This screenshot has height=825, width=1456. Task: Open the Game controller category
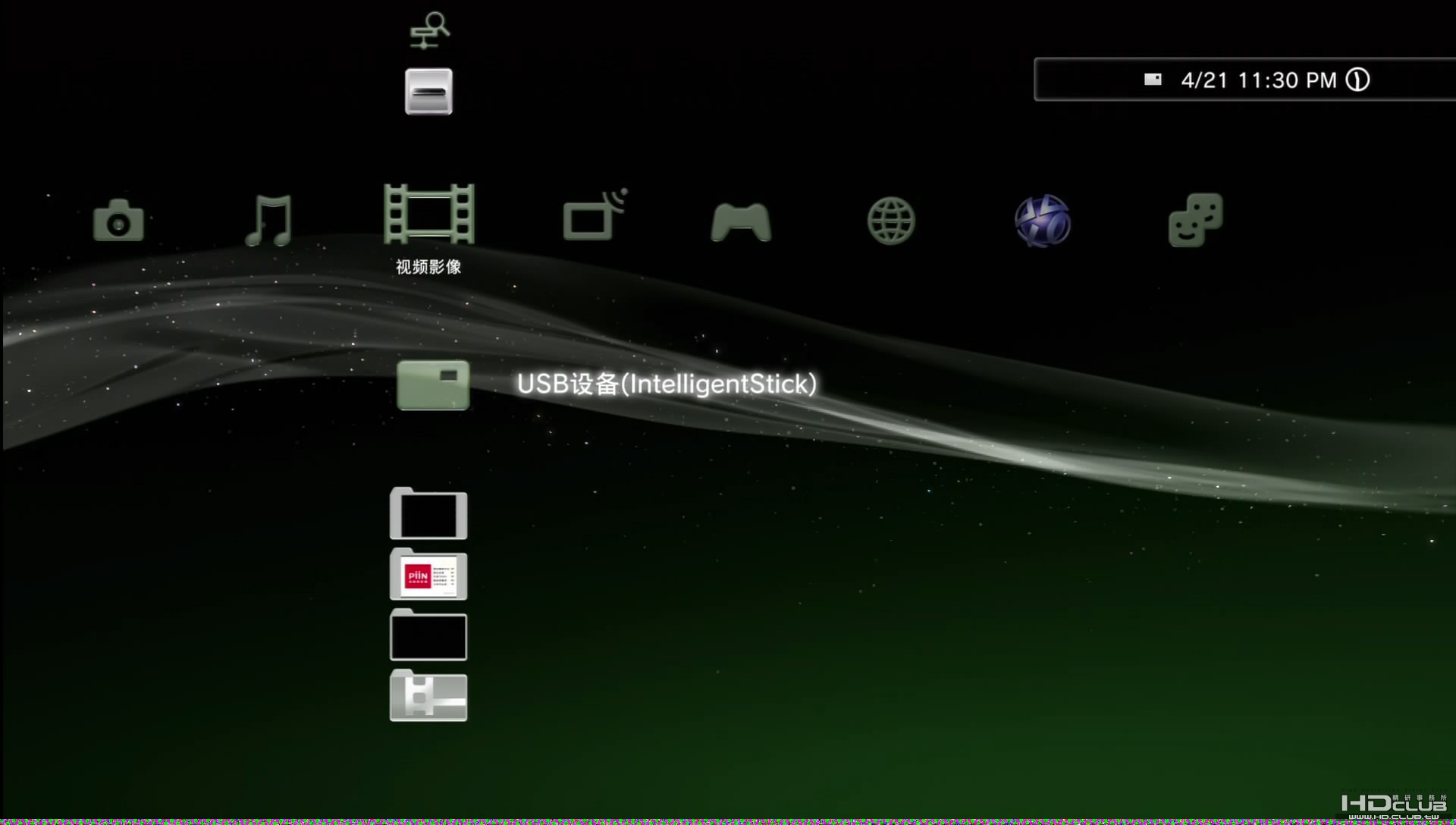coord(741,222)
